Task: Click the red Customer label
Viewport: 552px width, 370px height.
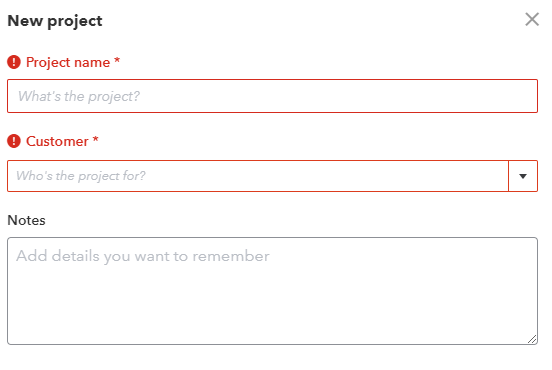Action: (57, 141)
